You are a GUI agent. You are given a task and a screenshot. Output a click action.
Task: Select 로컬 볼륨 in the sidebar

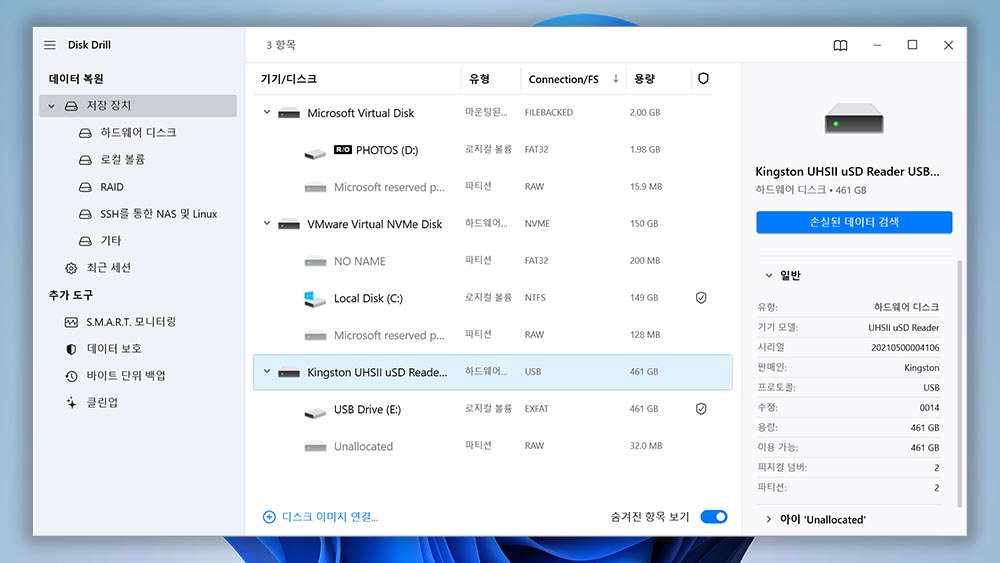point(122,159)
